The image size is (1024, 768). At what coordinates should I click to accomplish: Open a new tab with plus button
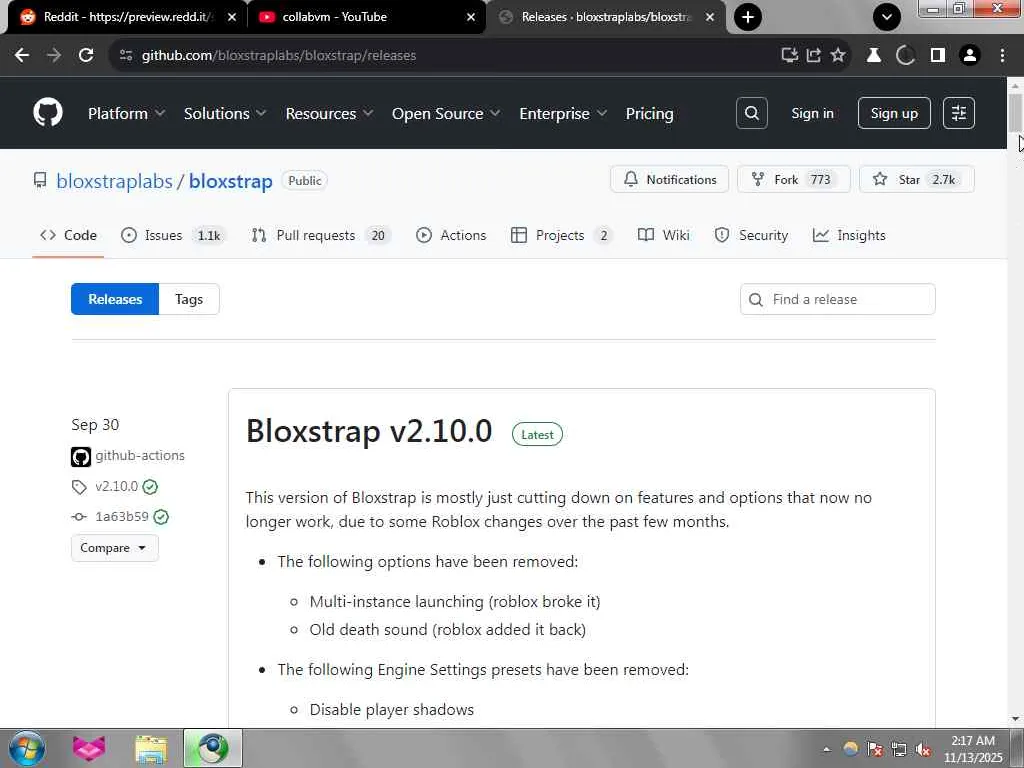pyautogui.click(x=748, y=17)
